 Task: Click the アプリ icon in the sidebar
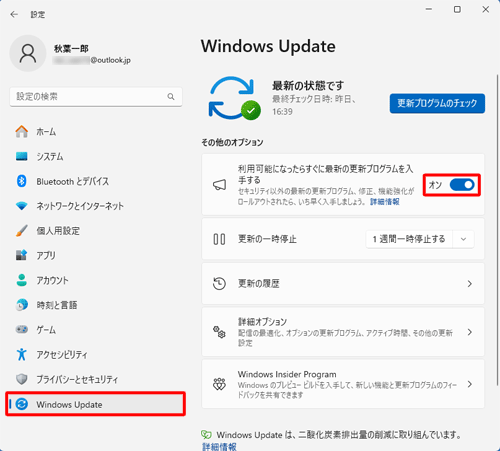click(22, 255)
